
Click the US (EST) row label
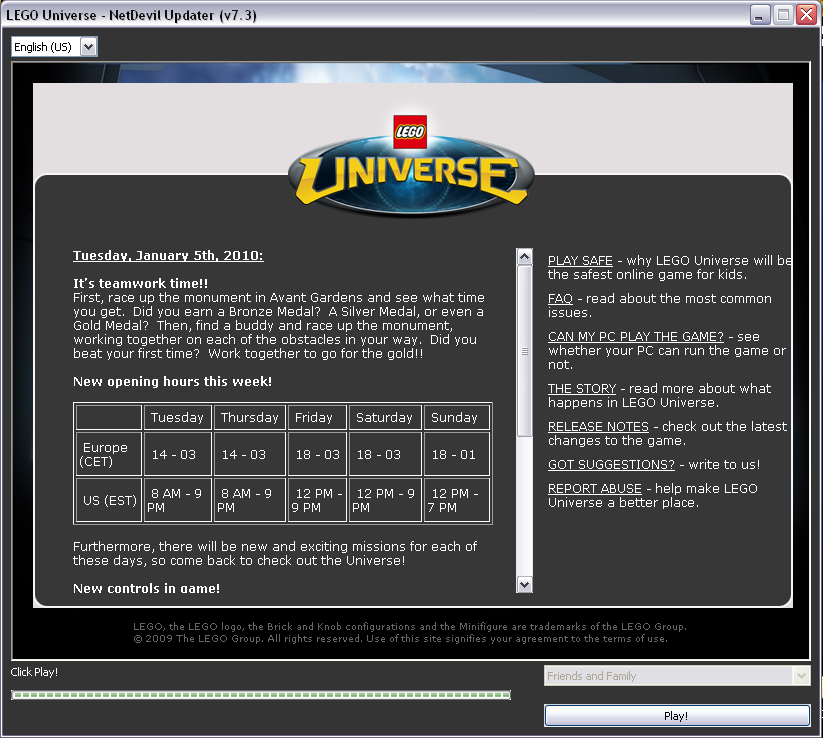(x=109, y=500)
